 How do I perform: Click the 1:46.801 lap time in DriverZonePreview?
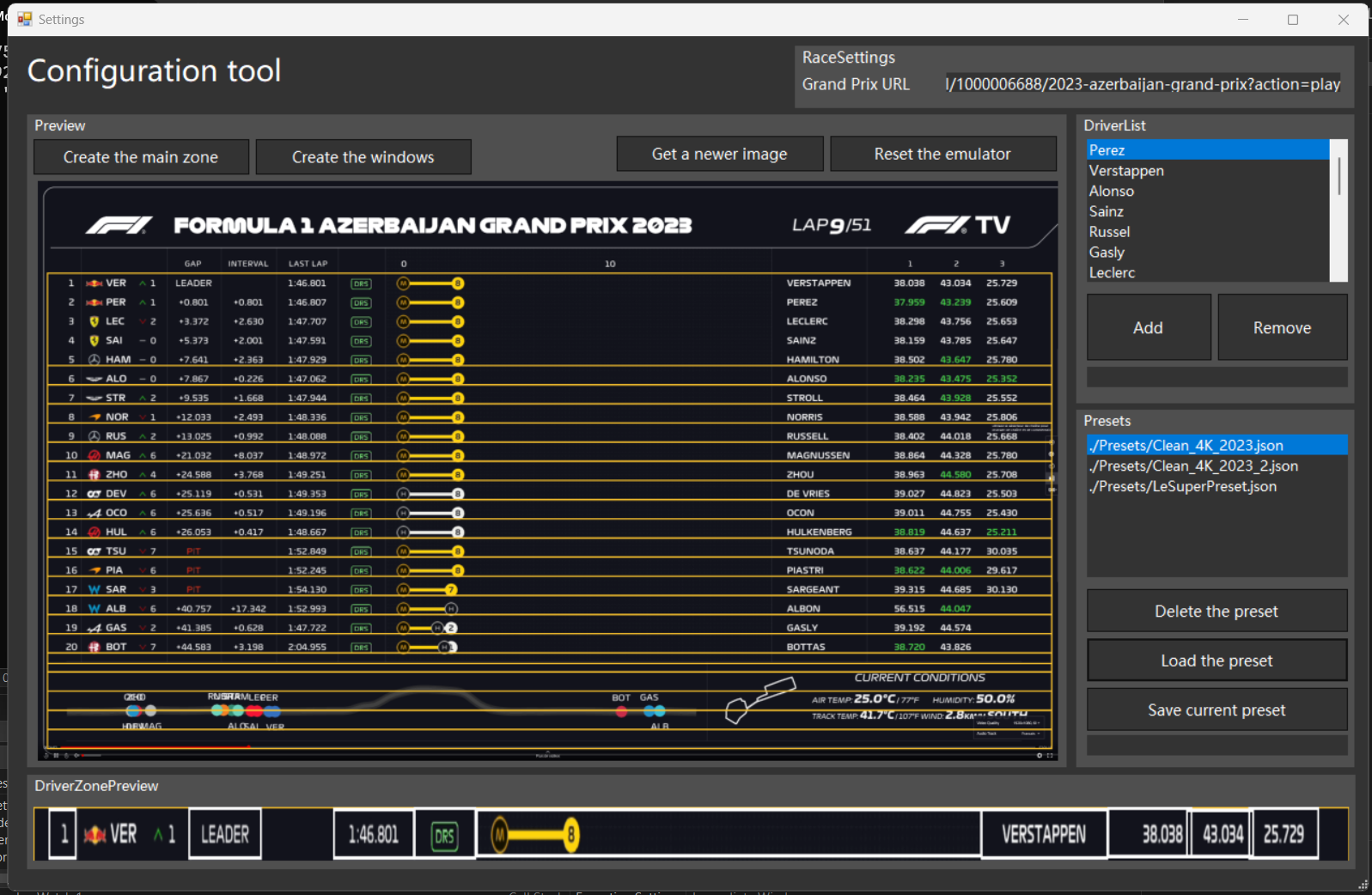tap(374, 833)
